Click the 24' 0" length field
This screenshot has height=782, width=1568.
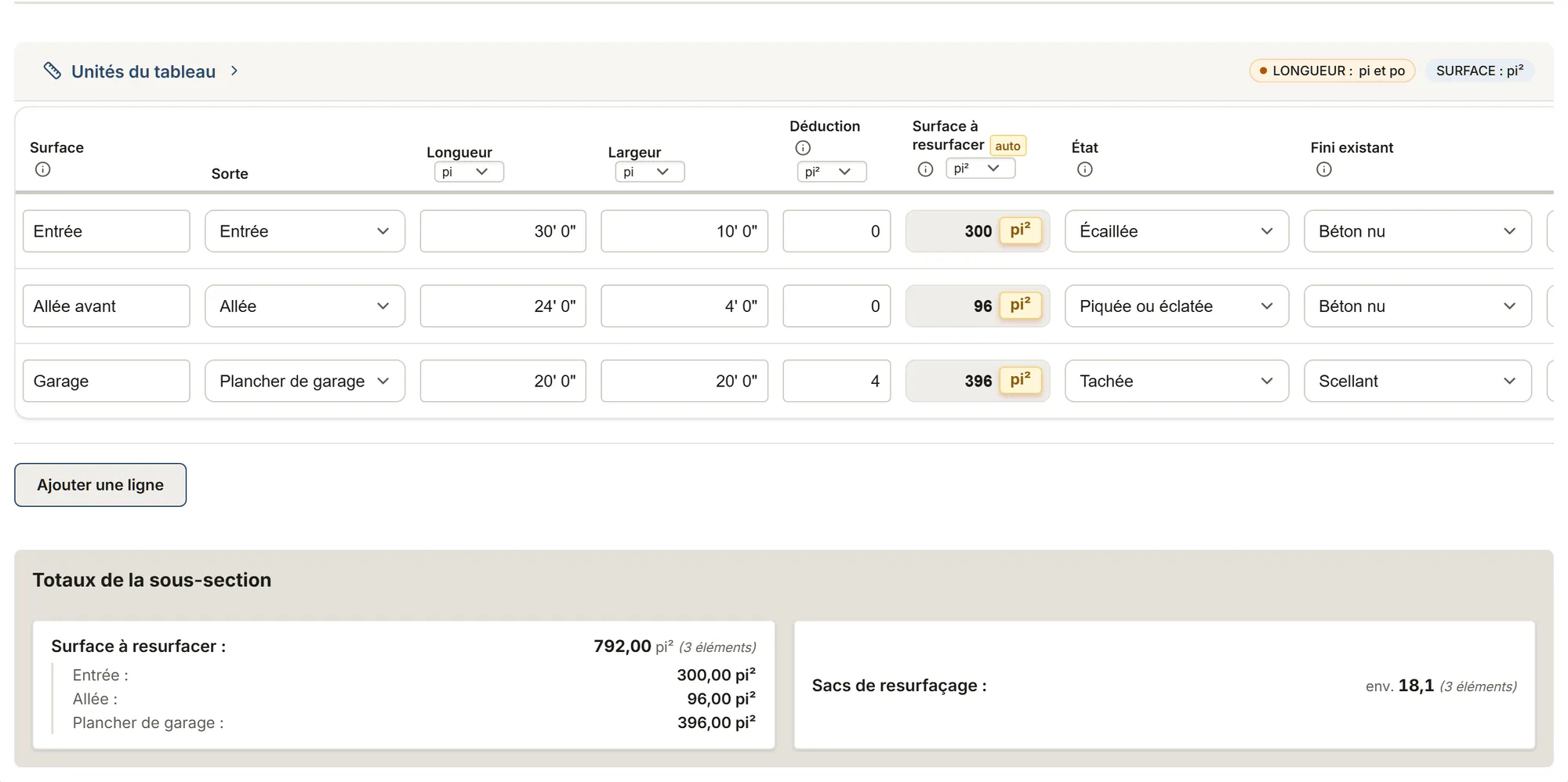point(503,306)
